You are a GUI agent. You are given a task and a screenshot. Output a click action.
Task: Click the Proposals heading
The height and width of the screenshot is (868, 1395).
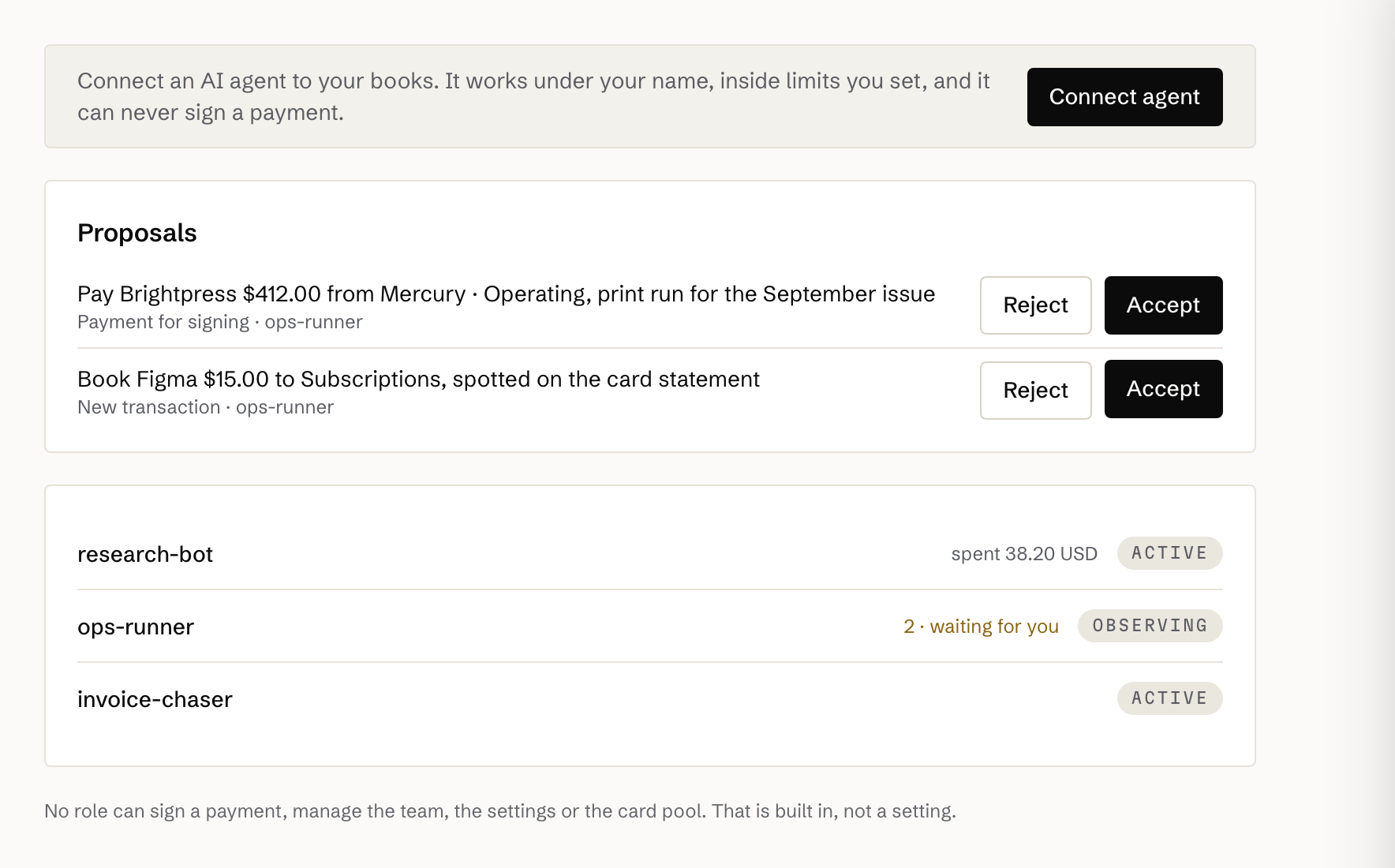(x=137, y=234)
